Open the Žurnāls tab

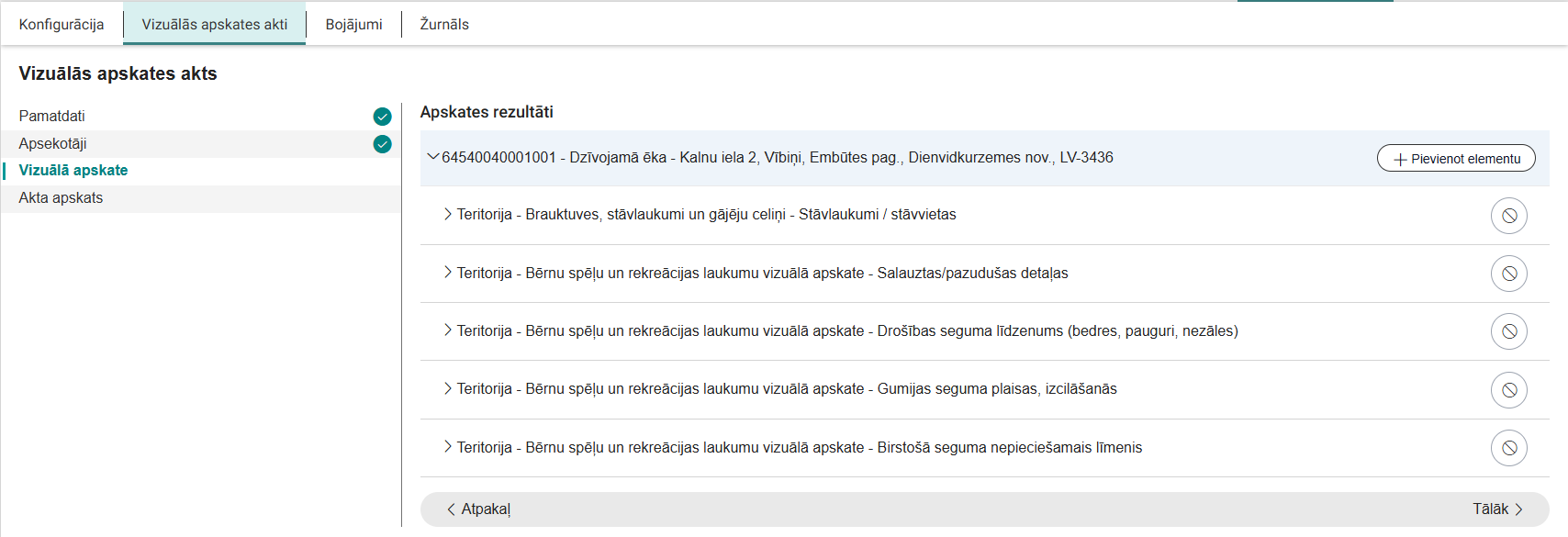444,25
